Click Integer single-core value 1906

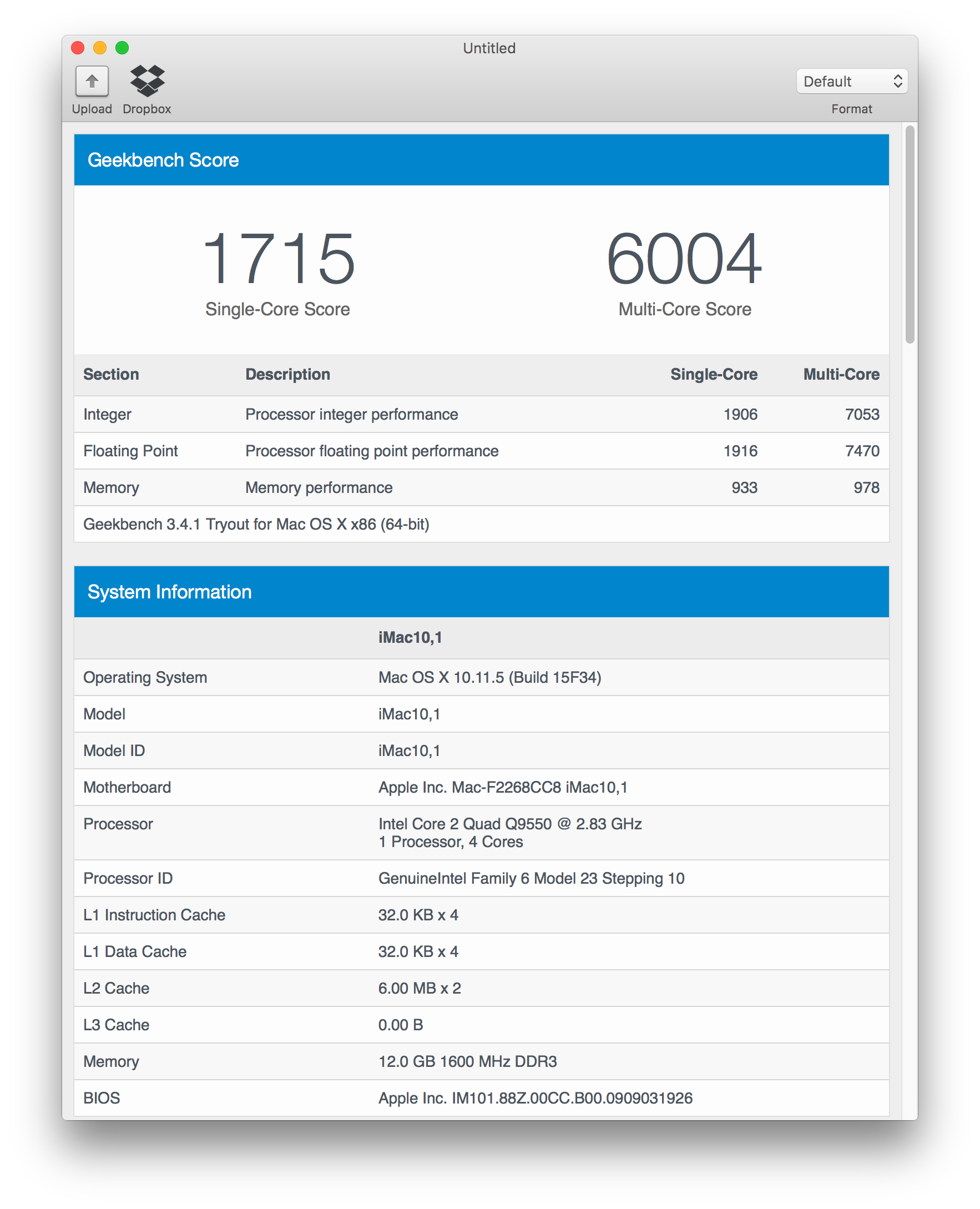click(x=741, y=415)
